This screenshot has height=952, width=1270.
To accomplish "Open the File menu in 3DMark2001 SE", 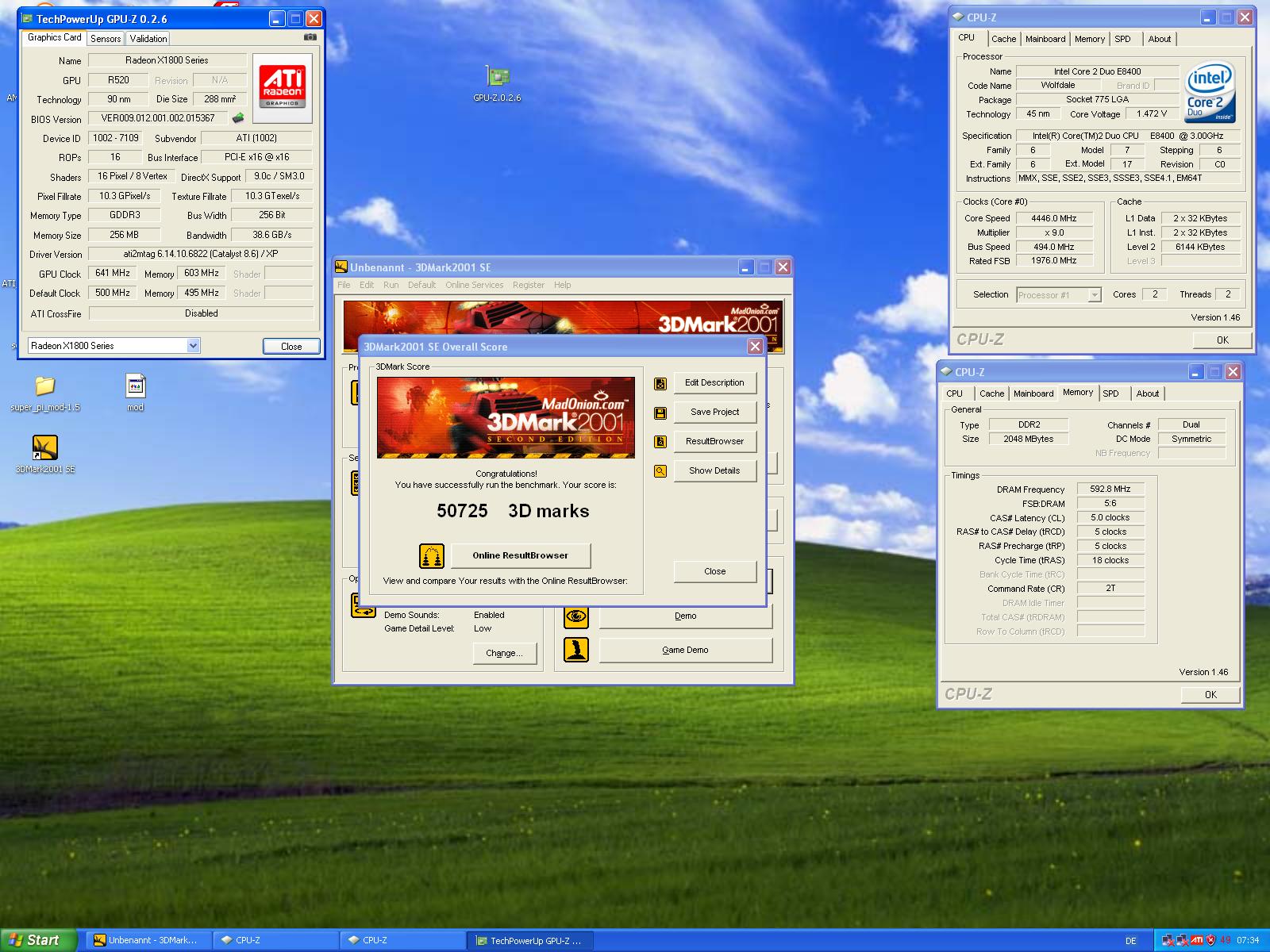I will pos(344,285).
